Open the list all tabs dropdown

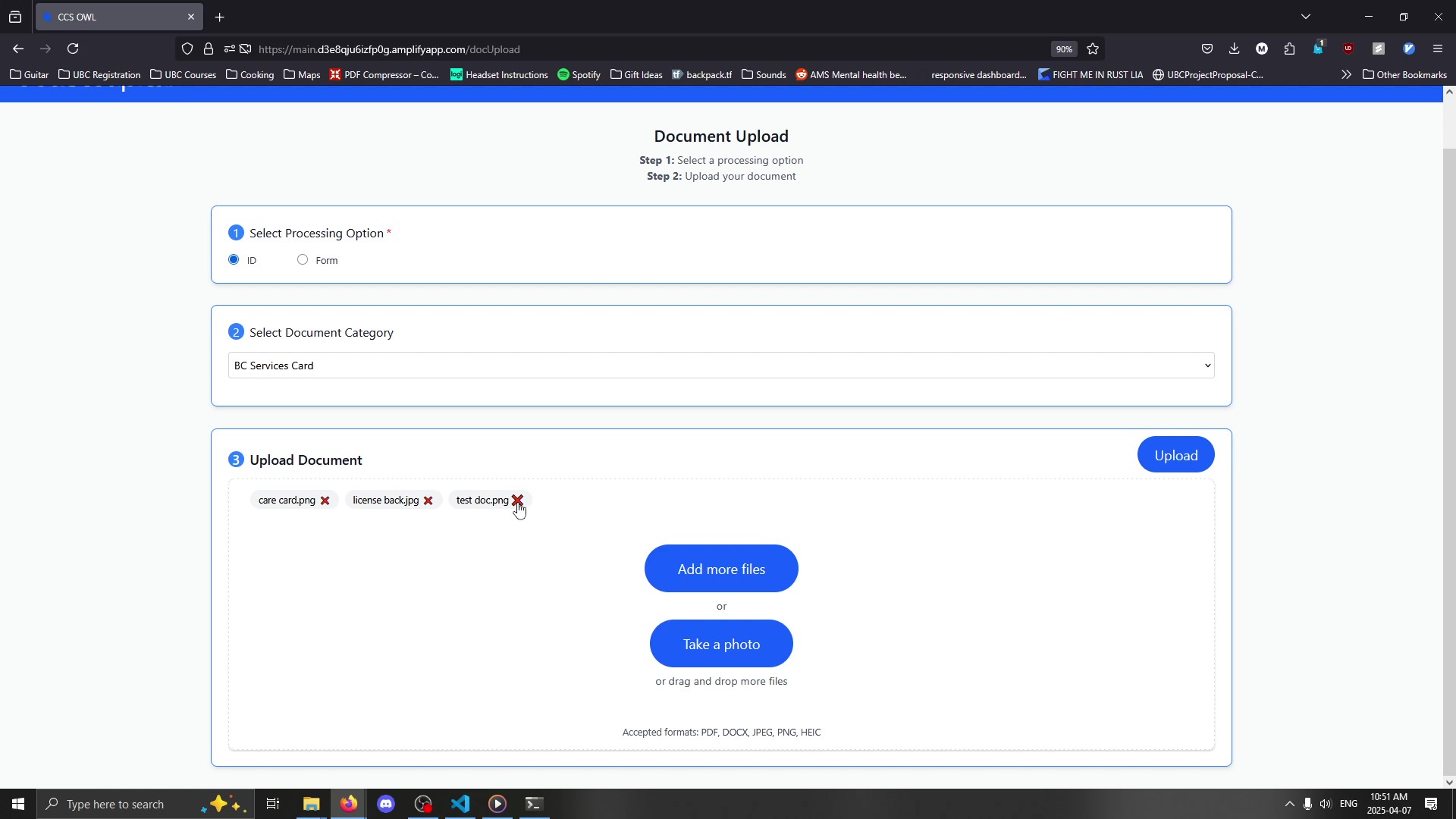[x=1306, y=17]
